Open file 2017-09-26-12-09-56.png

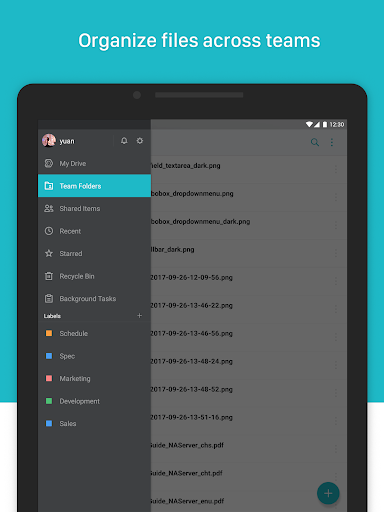(x=249, y=281)
